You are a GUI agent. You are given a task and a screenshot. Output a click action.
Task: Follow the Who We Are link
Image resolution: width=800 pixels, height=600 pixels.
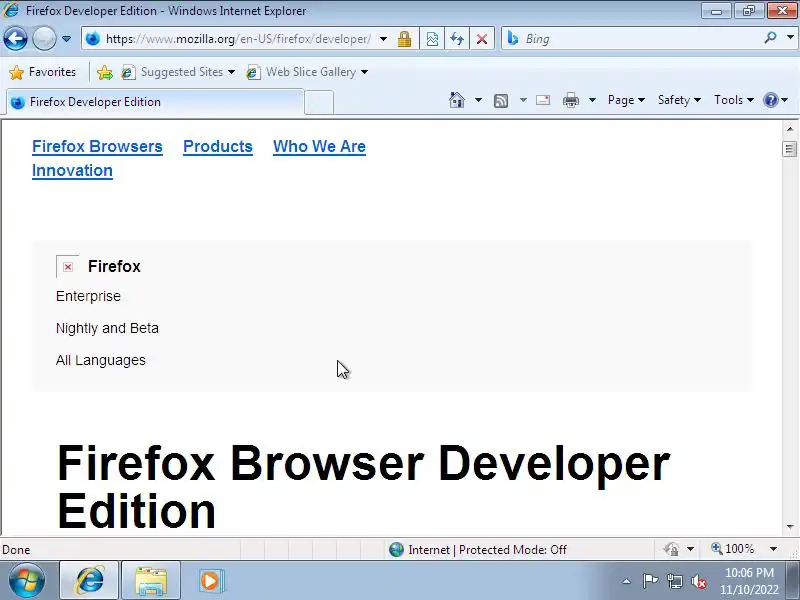click(319, 146)
